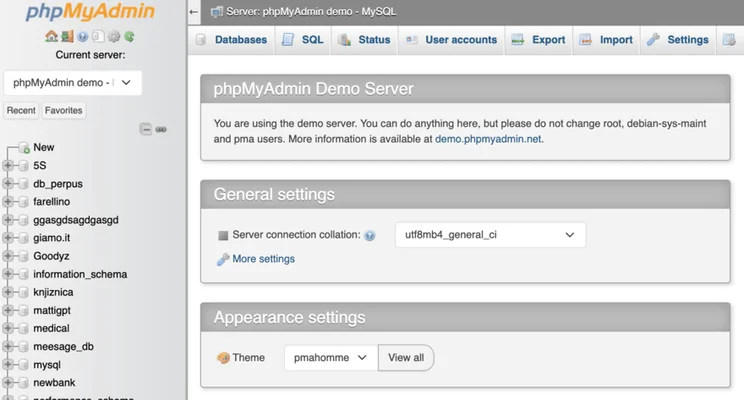Expand the newbank database node
Screen dimensions: 744x400
(x=8, y=382)
